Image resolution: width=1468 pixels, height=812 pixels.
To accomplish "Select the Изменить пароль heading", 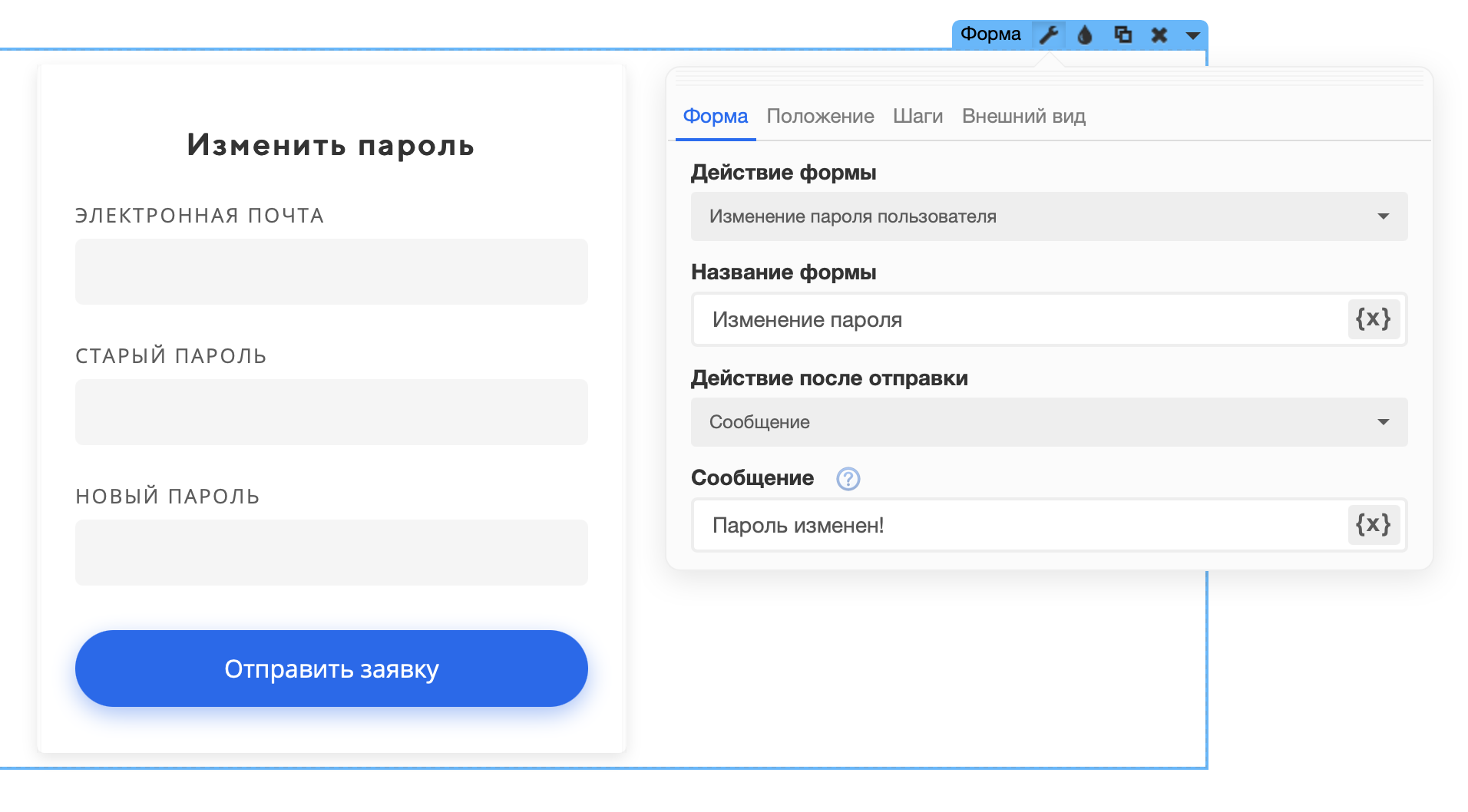I will point(331,145).
